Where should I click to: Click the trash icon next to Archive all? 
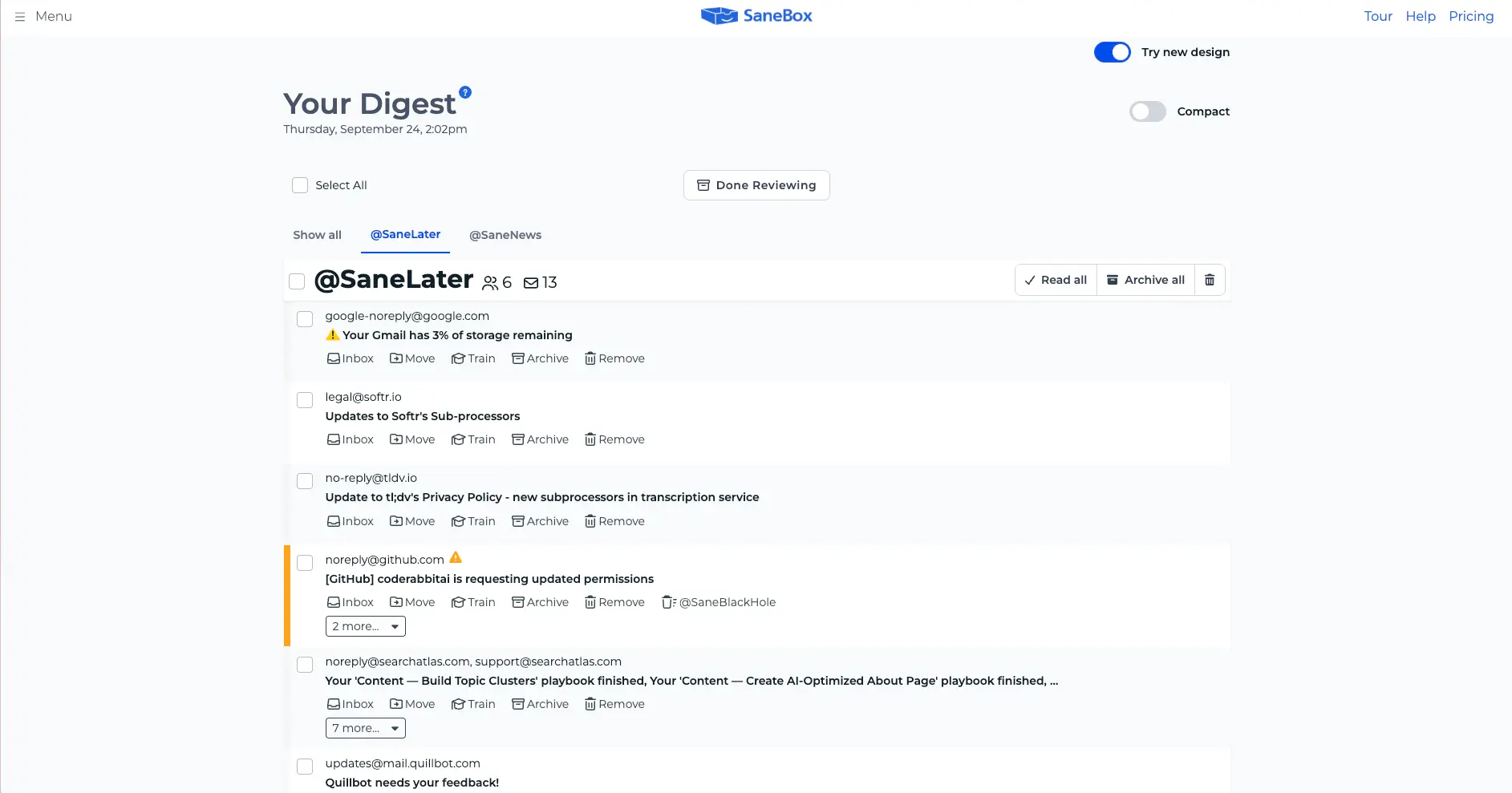pos(1210,280)
